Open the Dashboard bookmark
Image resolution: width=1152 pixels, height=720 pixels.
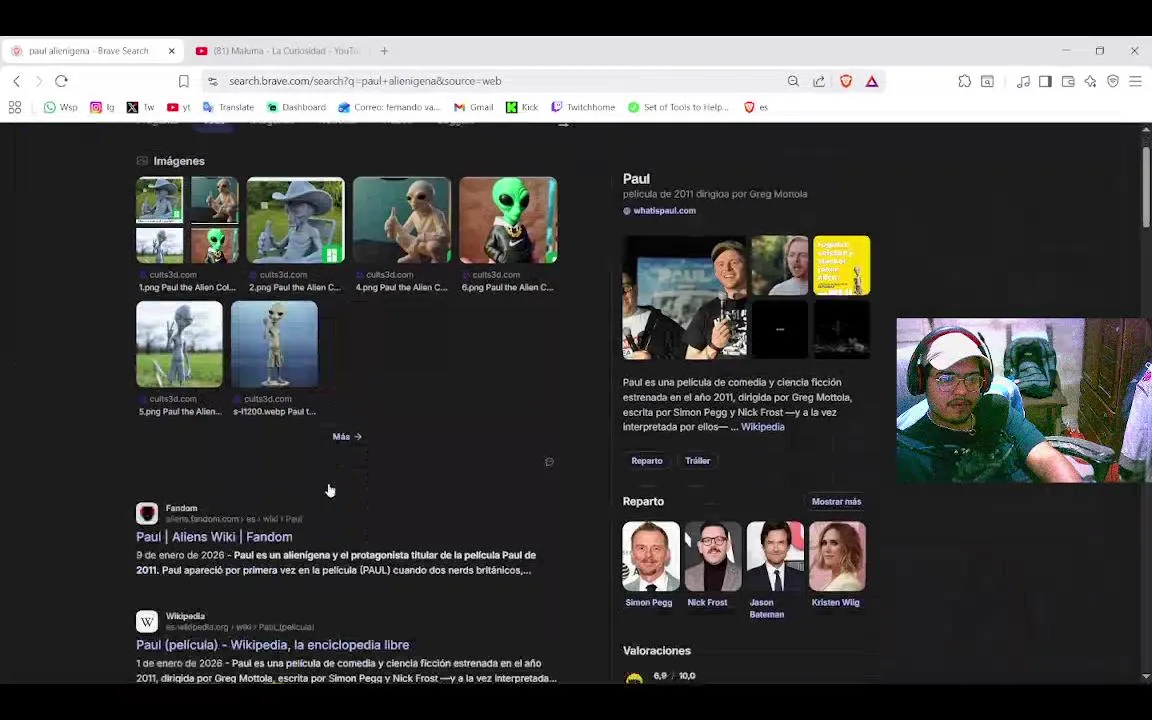296,107
